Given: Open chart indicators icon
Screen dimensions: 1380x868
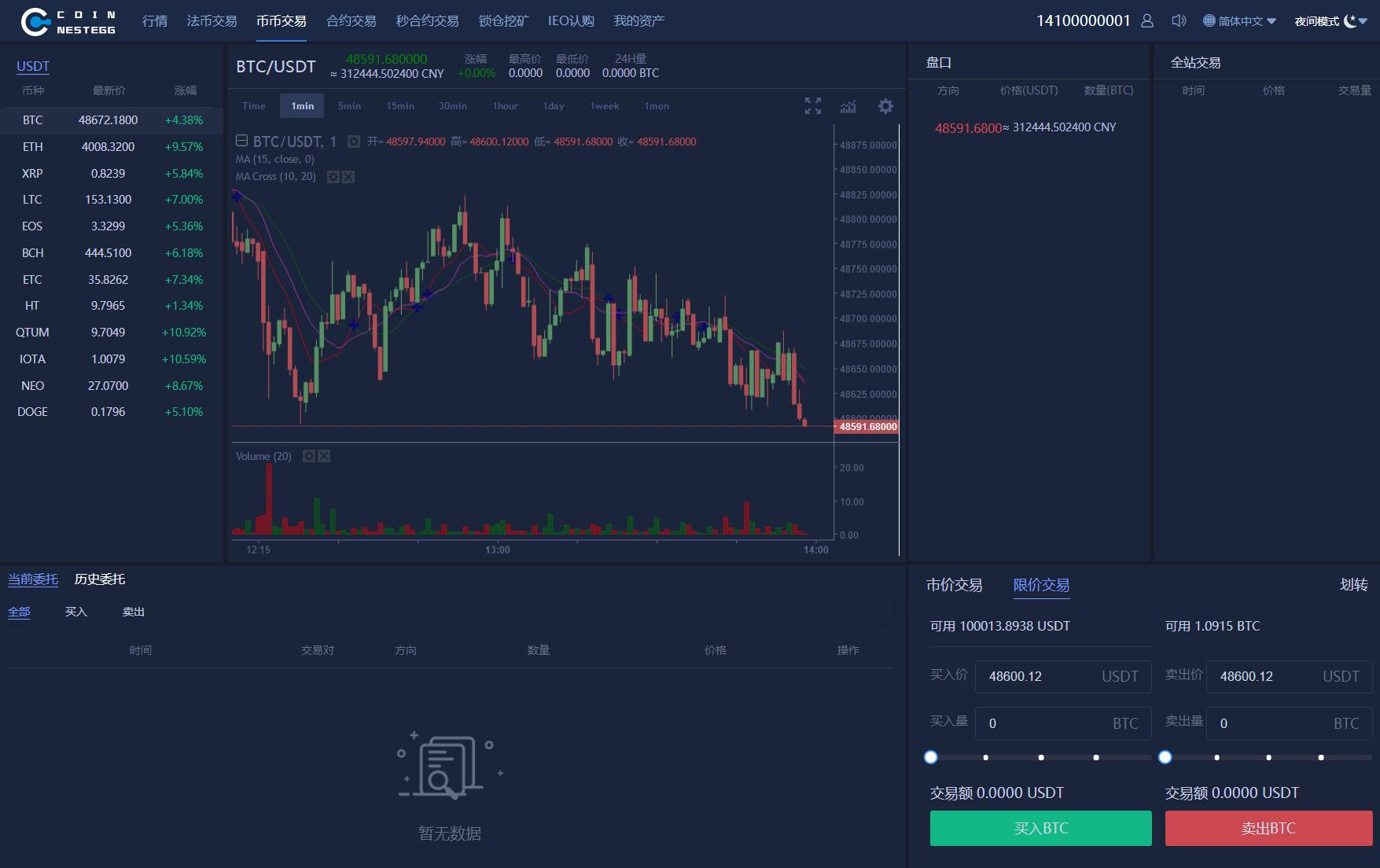Looking at the screenshot, I should point(848,106).
